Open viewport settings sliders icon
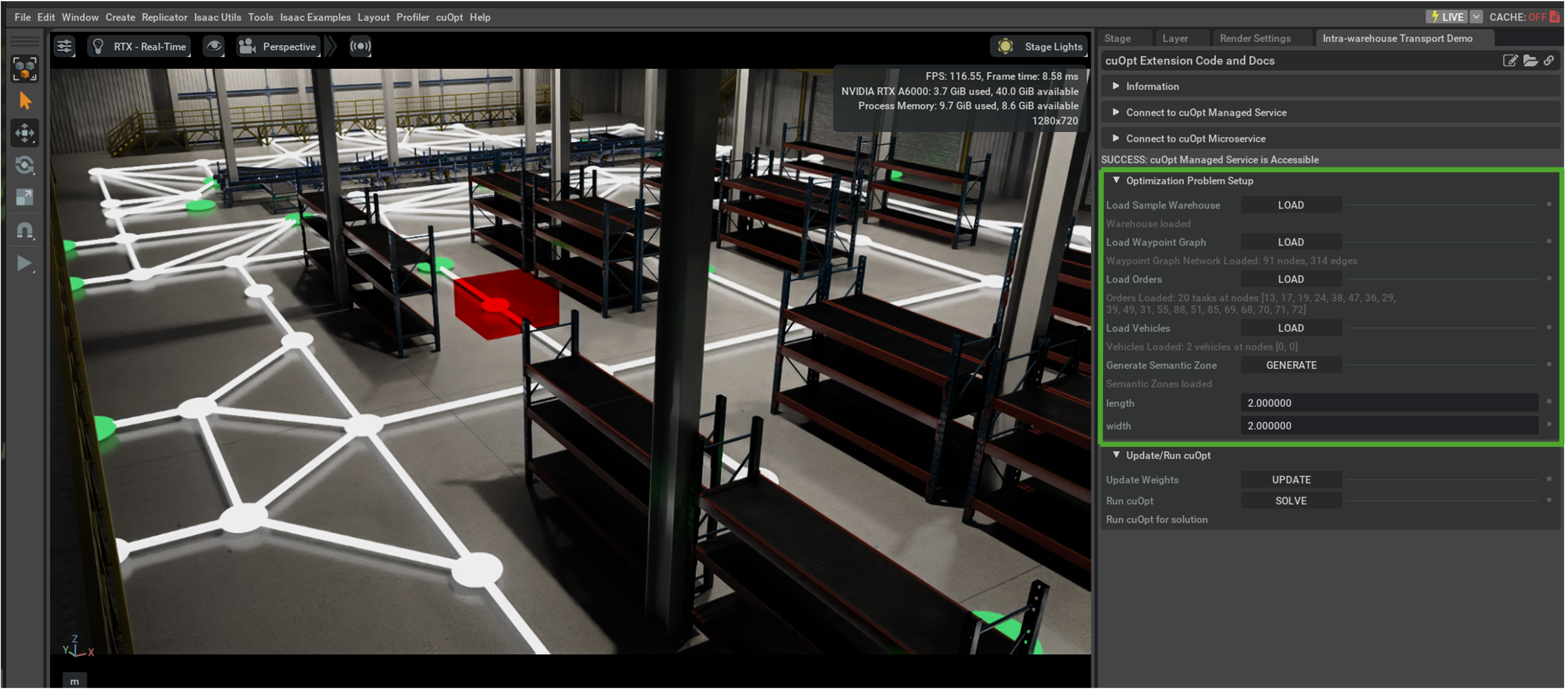This screenshot has width=1568, height=689. (x=64, y=46)
